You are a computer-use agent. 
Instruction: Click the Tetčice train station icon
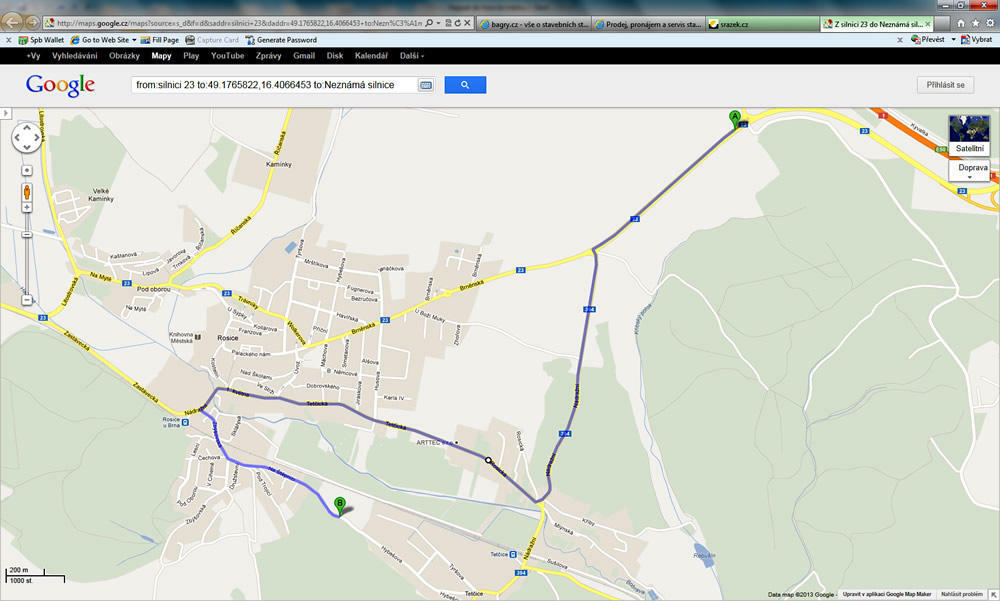coord(513,554)
